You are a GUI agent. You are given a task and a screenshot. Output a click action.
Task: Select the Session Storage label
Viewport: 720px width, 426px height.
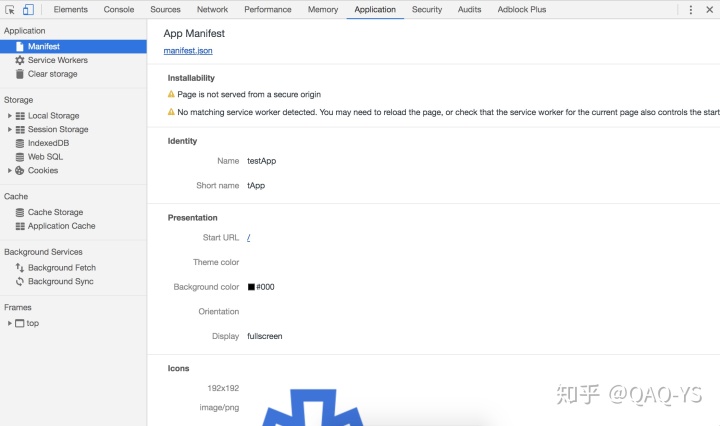pyautogui.click(x=58, y=129)
